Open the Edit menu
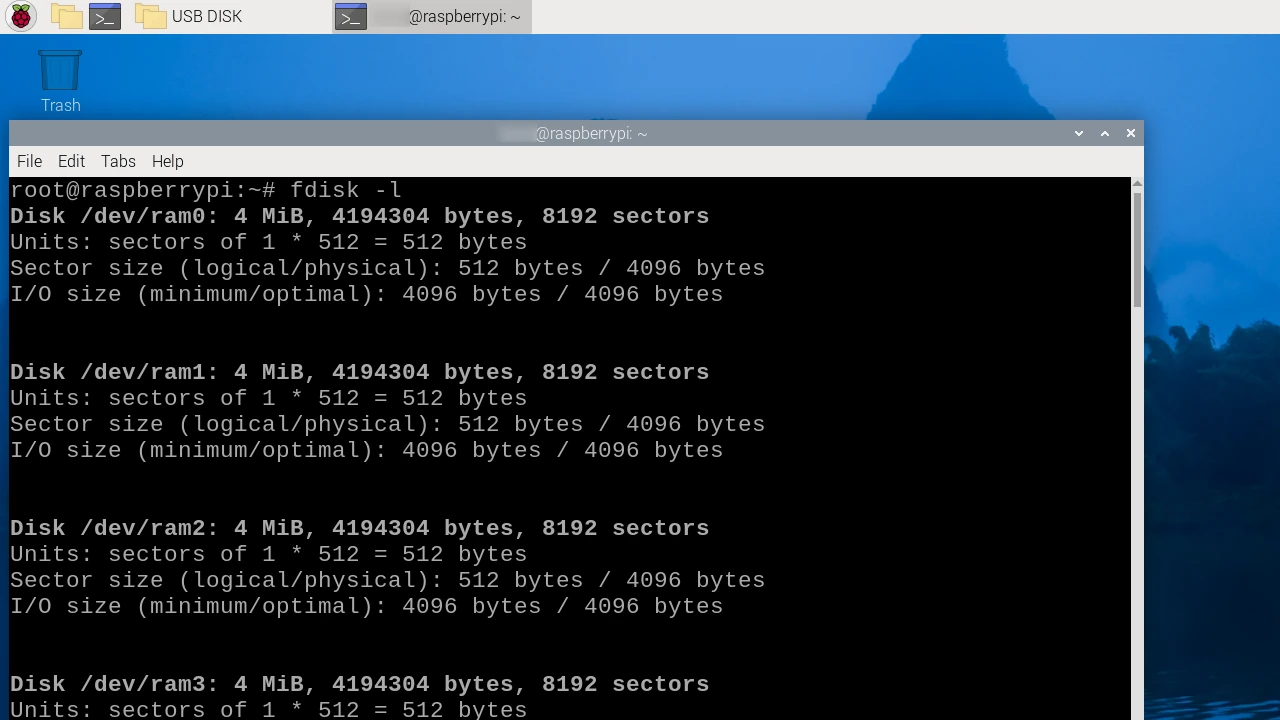The width and height of the screenshot is (1280, 720). (71, 161)
